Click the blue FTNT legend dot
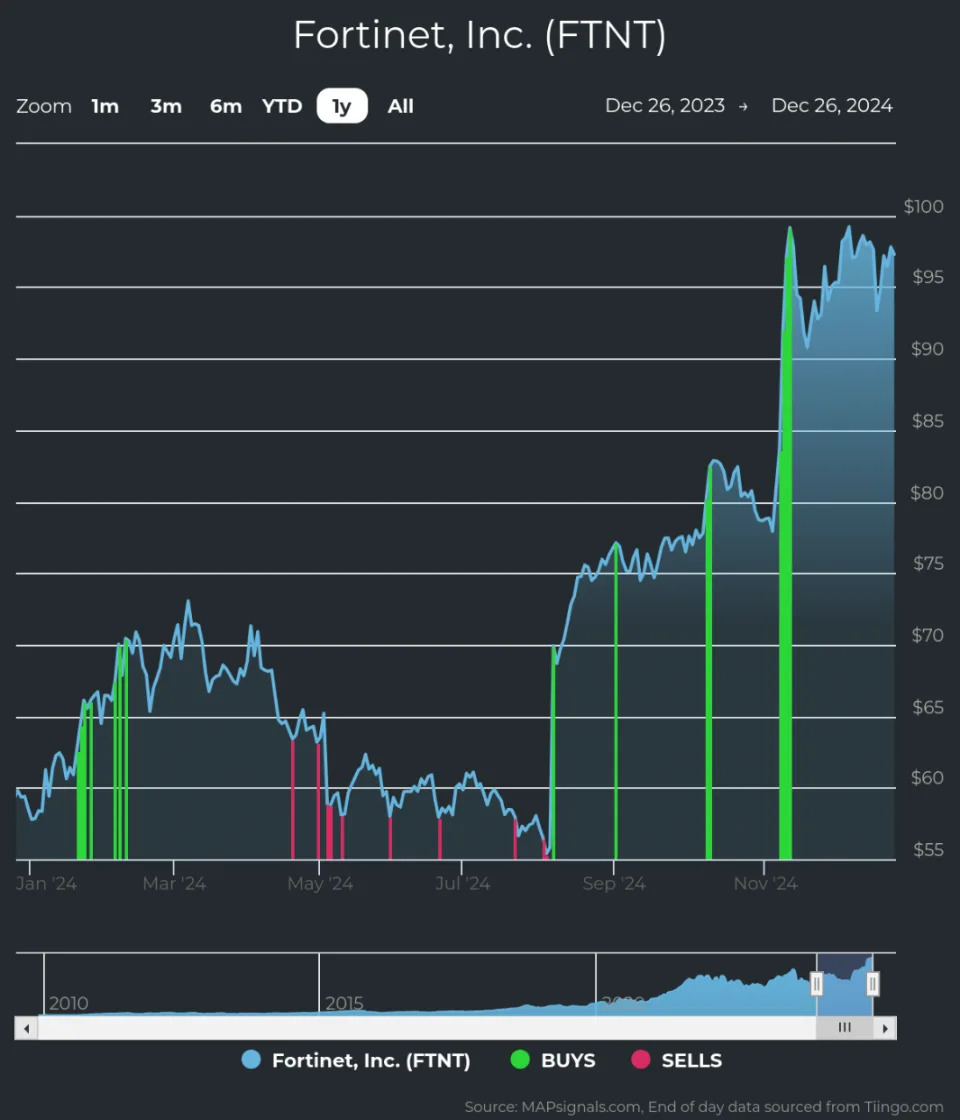Viewport: 960px width, 1120px height. pos(251,1059)
